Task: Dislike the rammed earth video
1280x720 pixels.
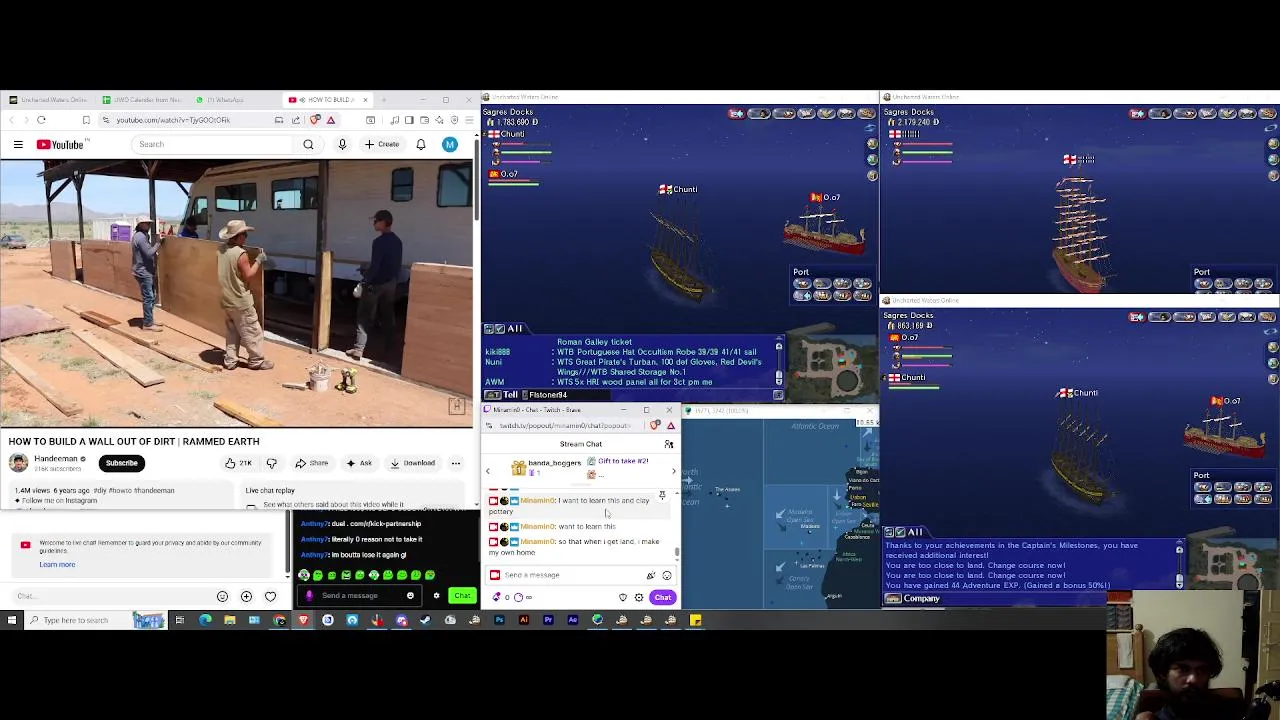Action: point(271,463)
